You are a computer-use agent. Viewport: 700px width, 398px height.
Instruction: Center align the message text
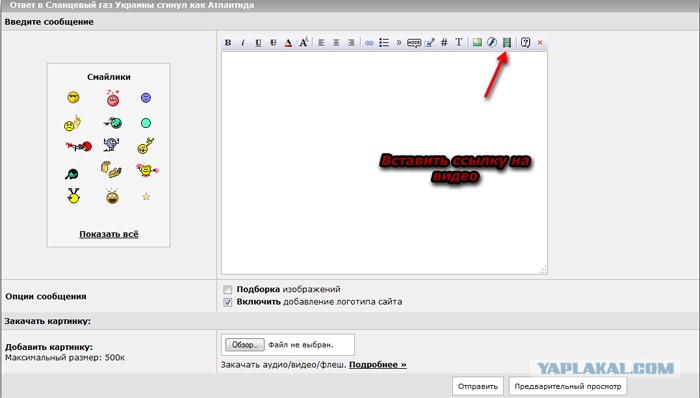[x=336, y=42]
